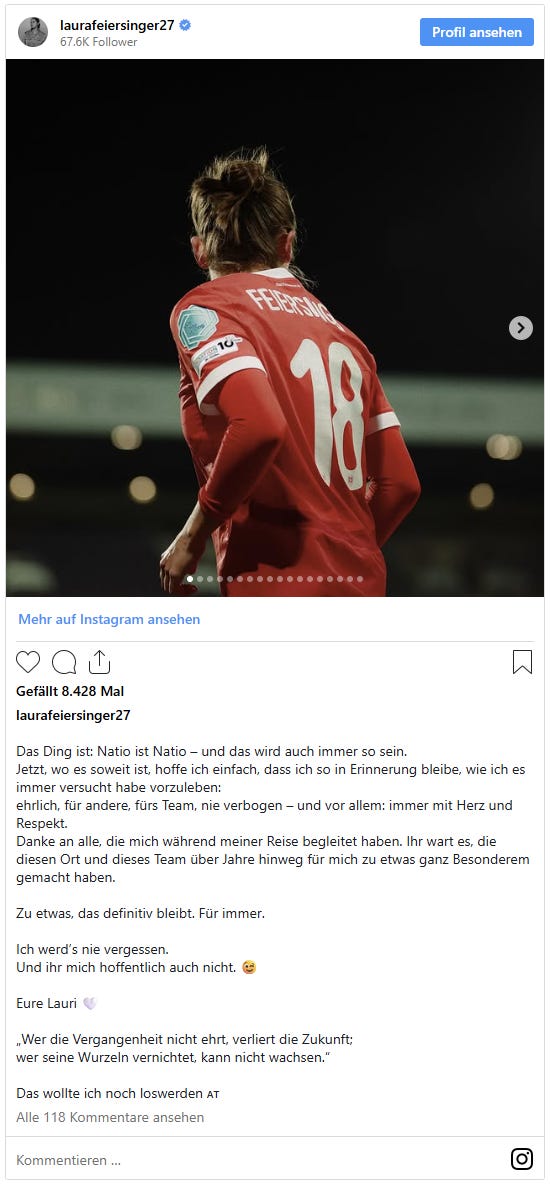
Task: Click the Kommentieren input field
Action: [x=257, y=1160]
